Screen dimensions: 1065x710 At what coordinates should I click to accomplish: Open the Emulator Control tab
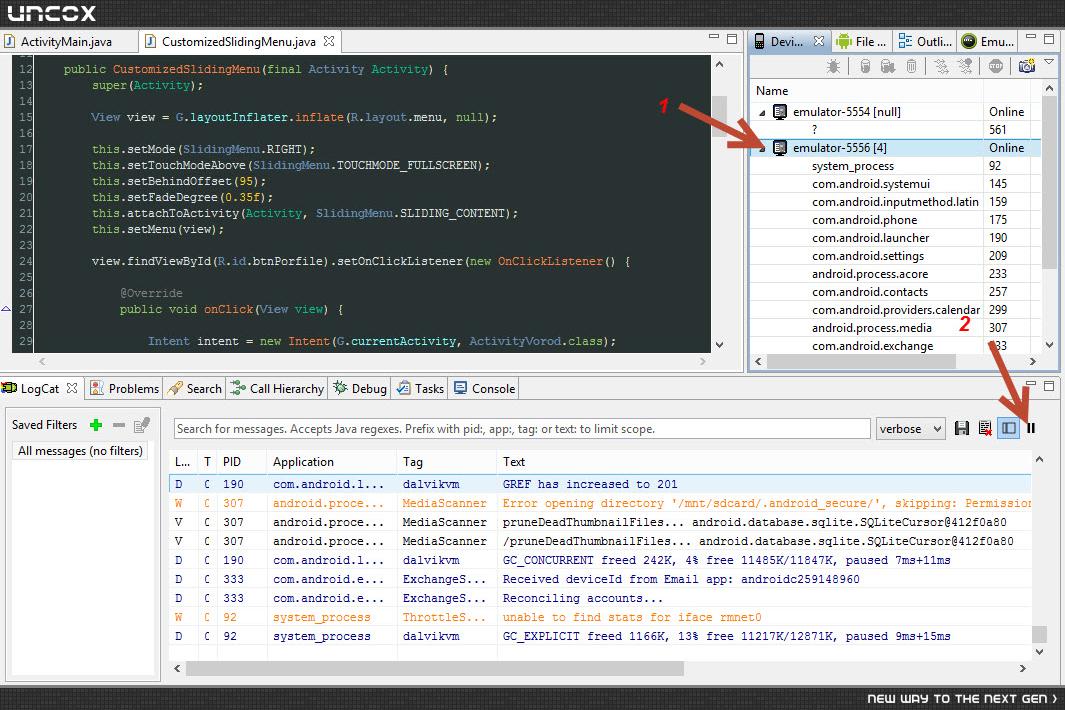[988, 41]
